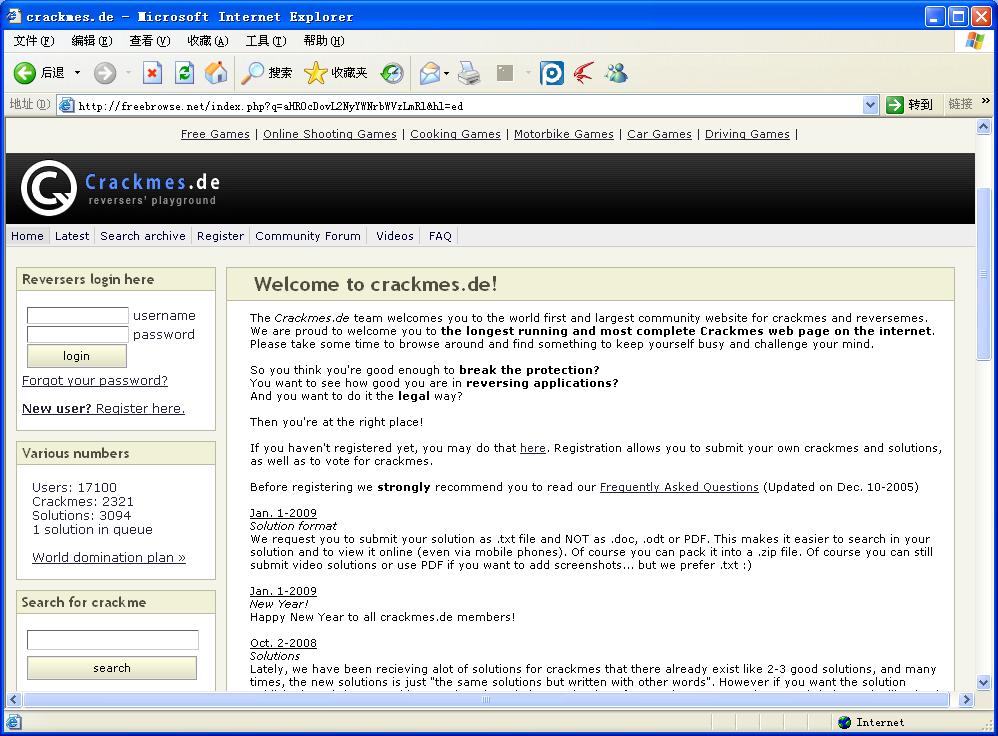Focus the password input field
This screenshot has width=998, height=736.
click(x=78, y=334)
